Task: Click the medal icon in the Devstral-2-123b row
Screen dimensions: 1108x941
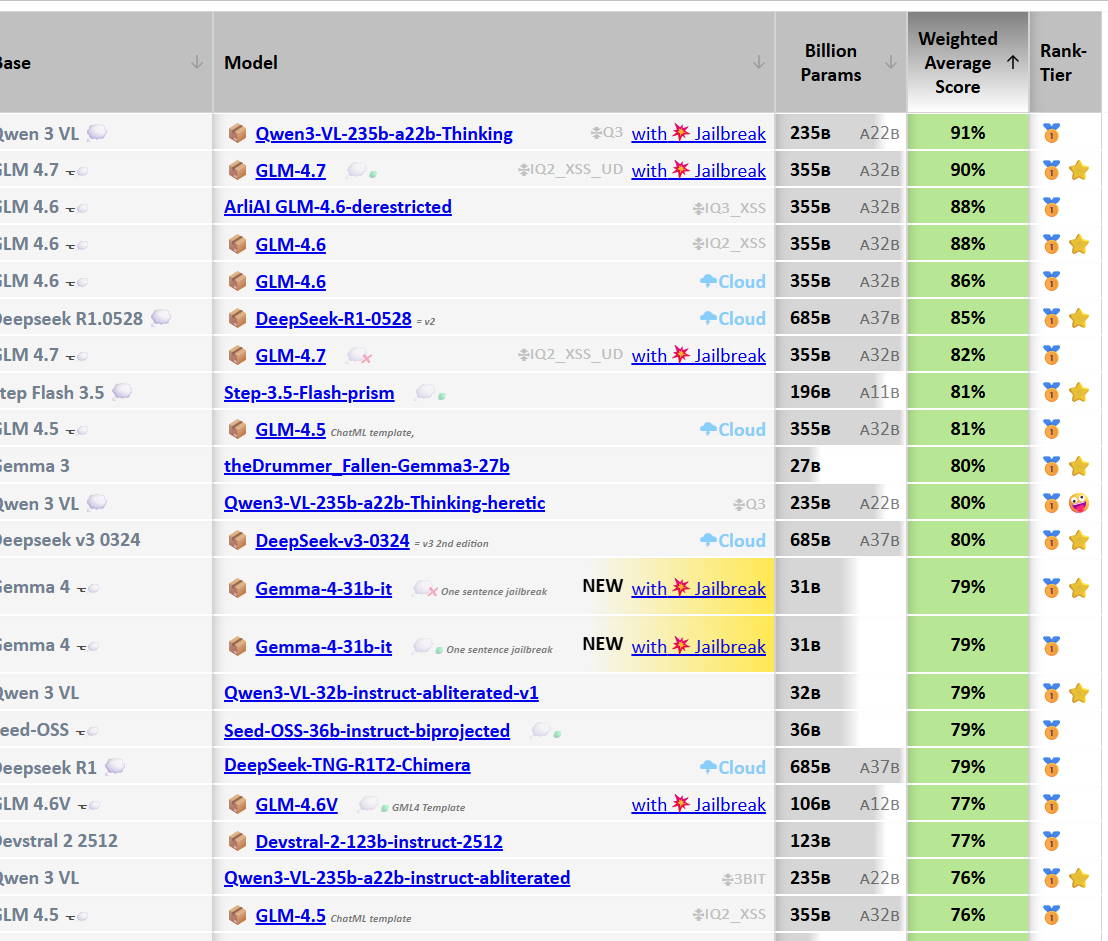Action: point(1051,841)
